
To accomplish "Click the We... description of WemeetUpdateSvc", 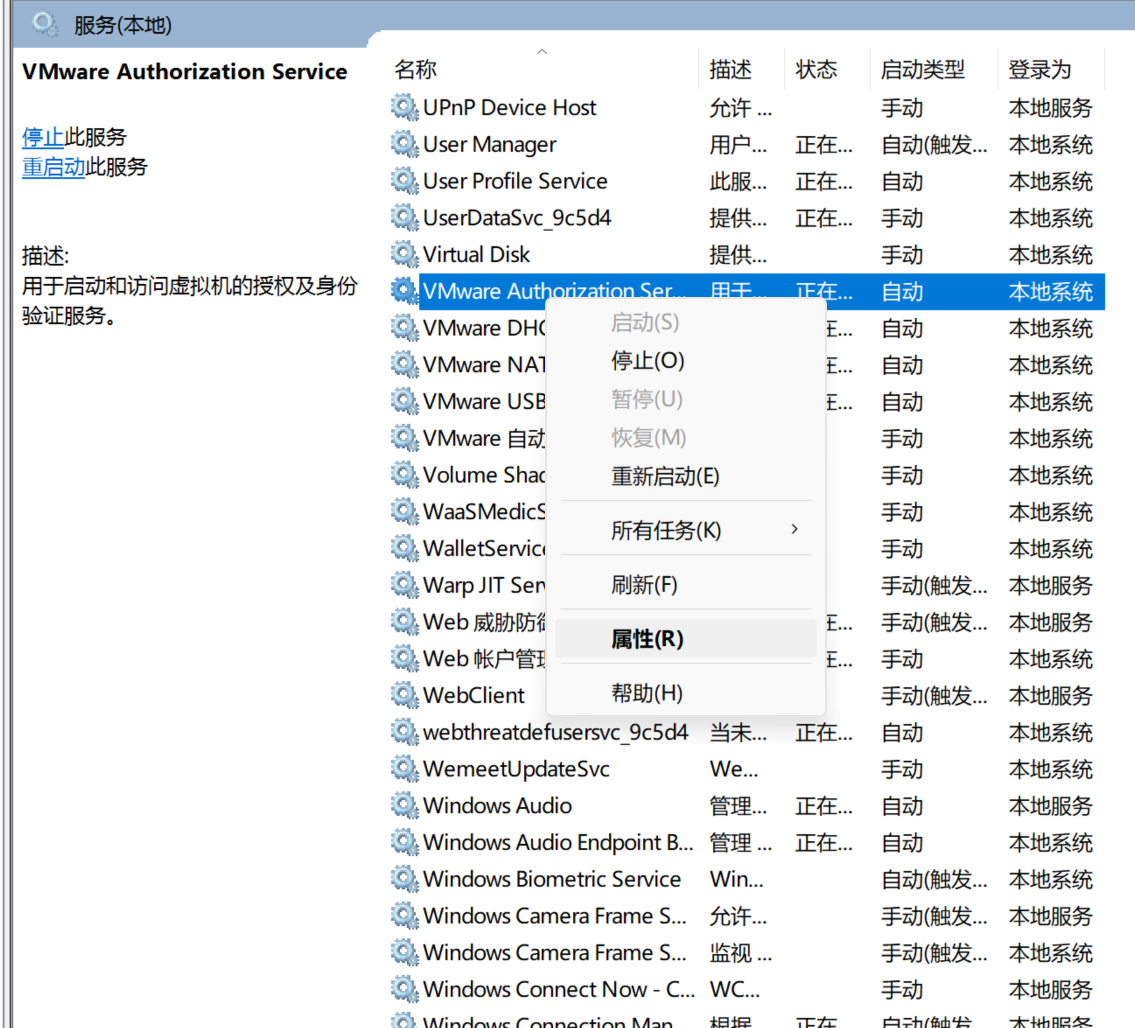I will tap(734, 769).
